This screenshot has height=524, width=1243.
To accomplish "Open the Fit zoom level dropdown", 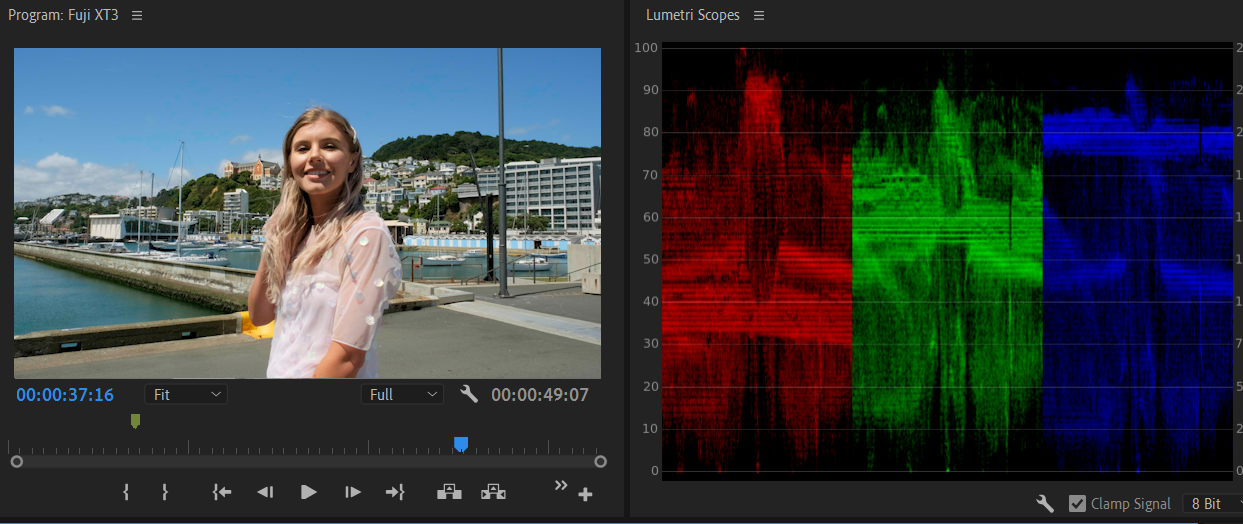I will (186, 395).
